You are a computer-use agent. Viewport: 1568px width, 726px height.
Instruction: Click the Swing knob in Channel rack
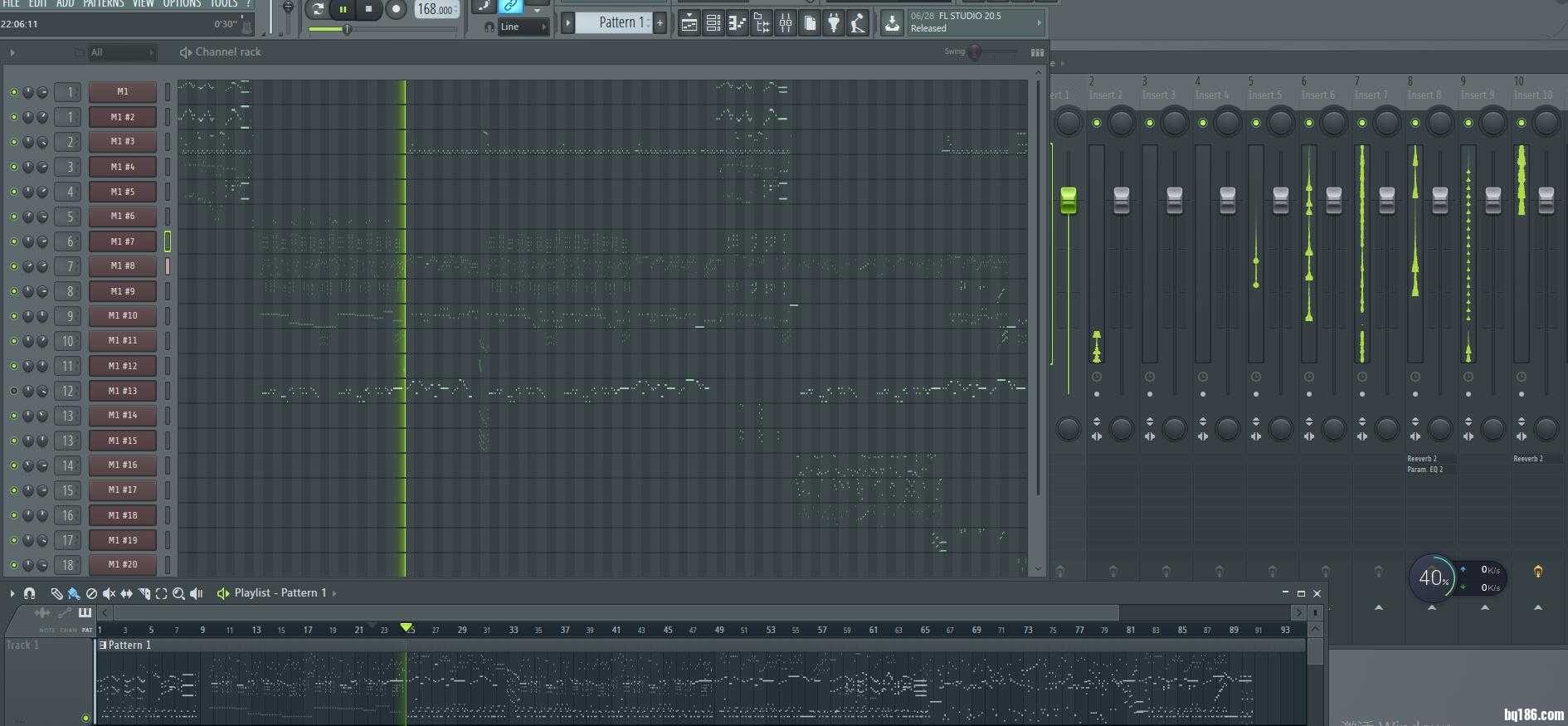click(976, 52)
